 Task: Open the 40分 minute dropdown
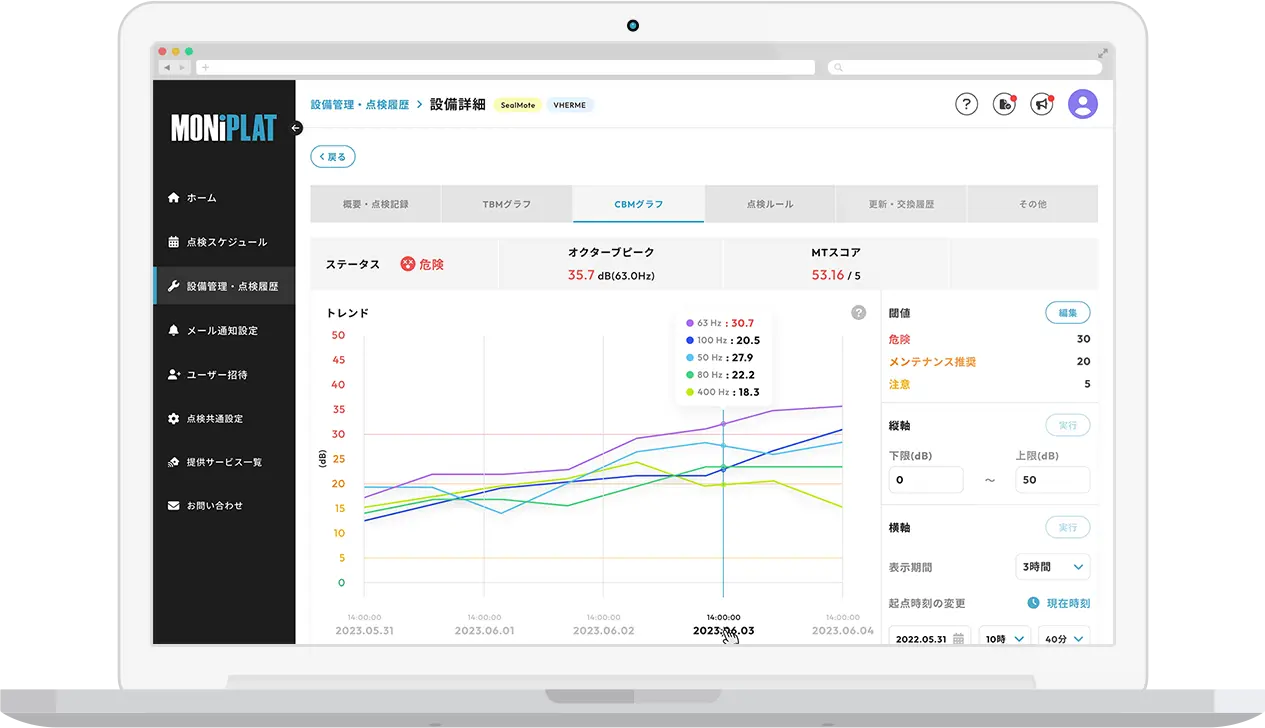tap(1066, 637)
